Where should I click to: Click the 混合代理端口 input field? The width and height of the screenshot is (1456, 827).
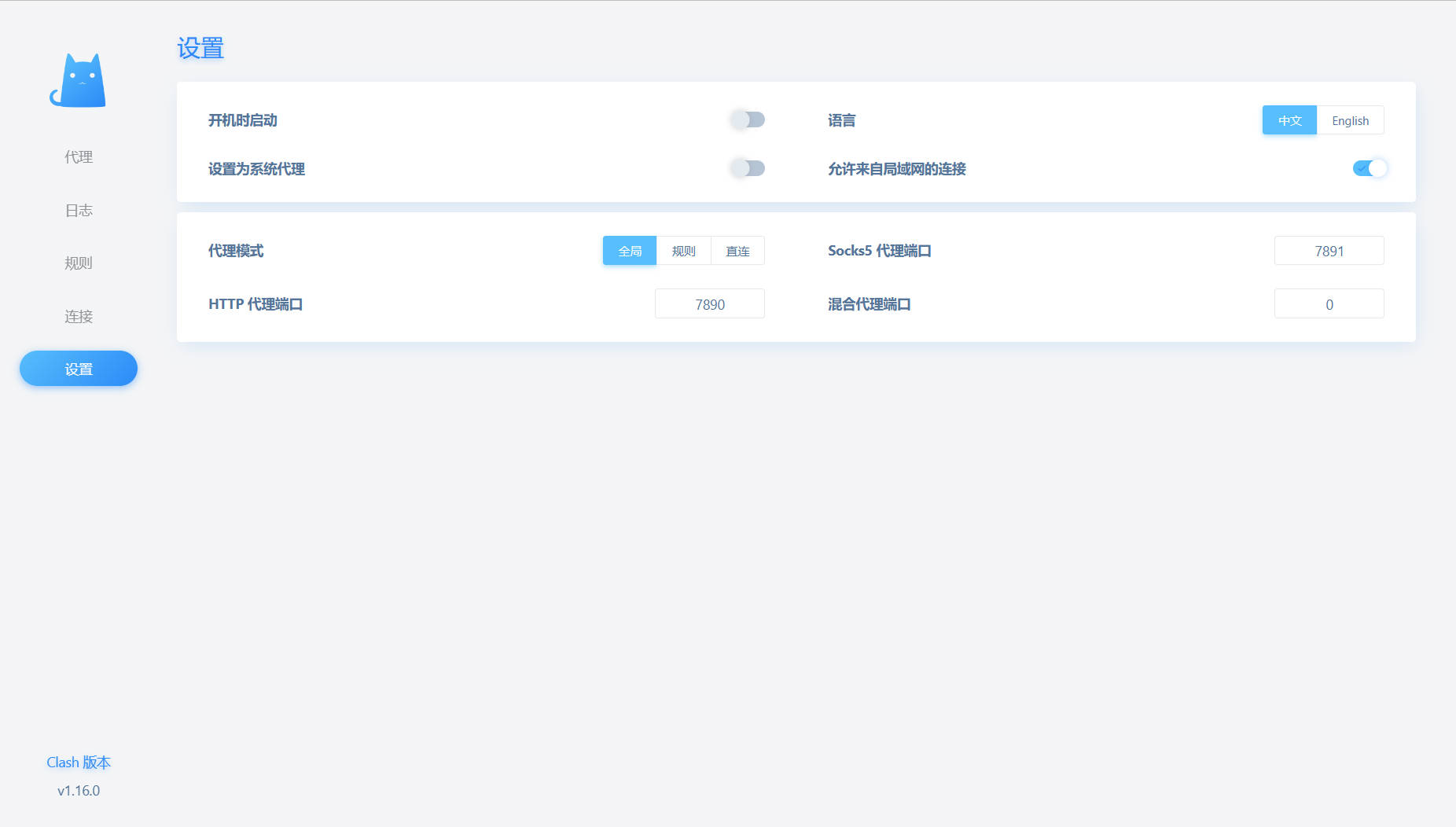[x=1329, y=304]
